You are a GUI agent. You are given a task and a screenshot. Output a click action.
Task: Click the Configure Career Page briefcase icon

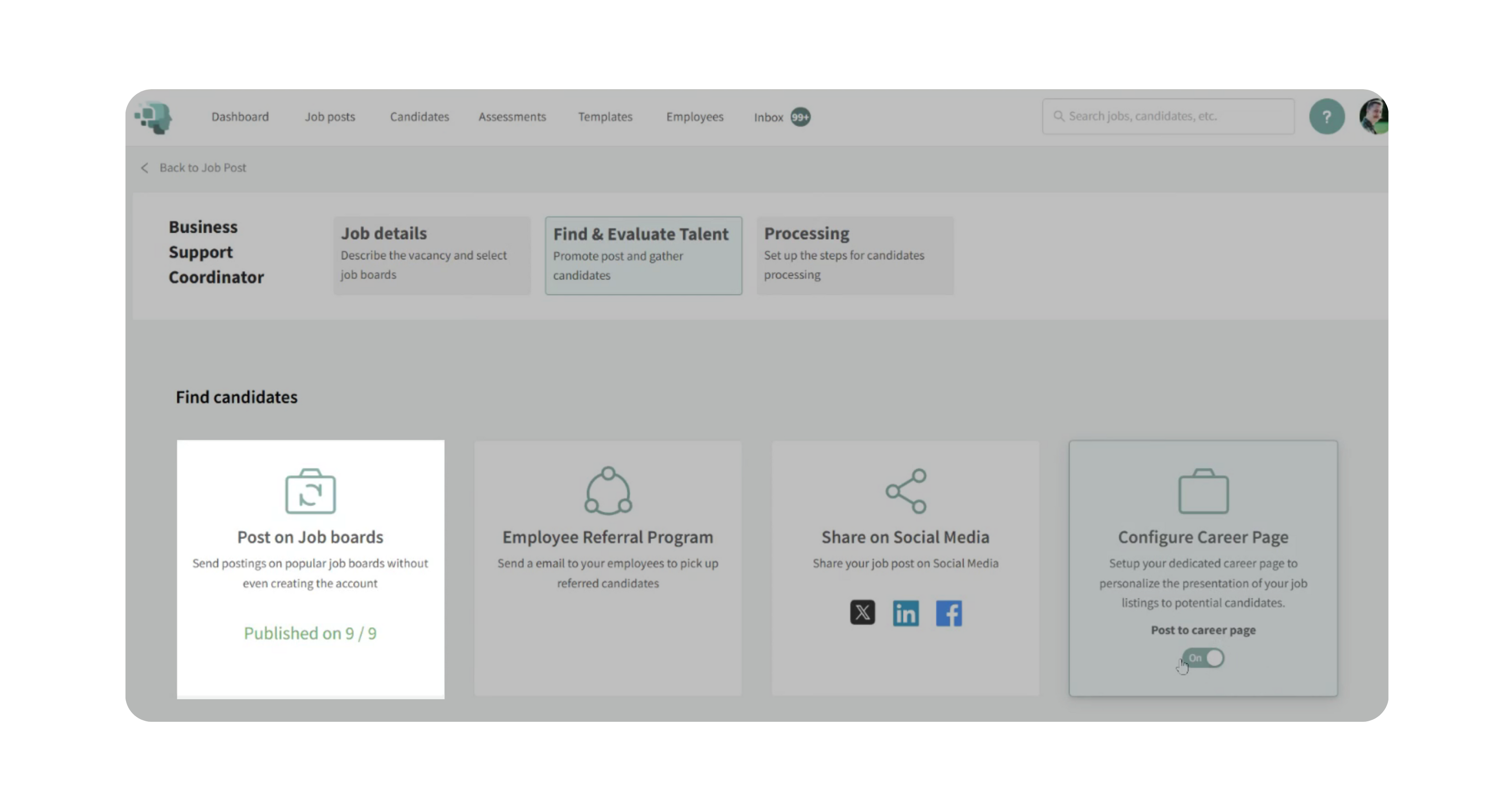pyautogui.click(x=1203, y=491)
